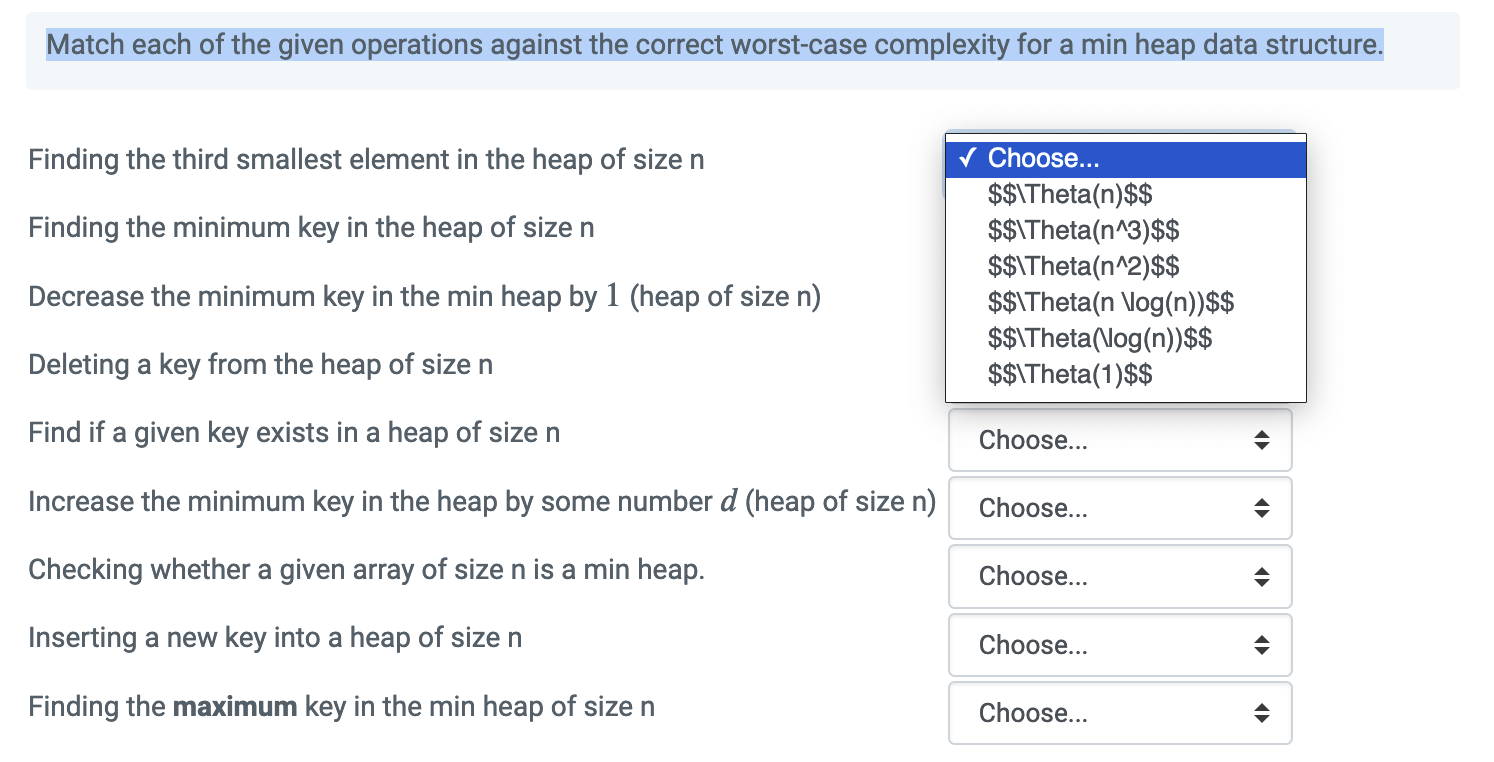Click the arrow icon of 'Inserting a new key' select

pos(1262,645)
